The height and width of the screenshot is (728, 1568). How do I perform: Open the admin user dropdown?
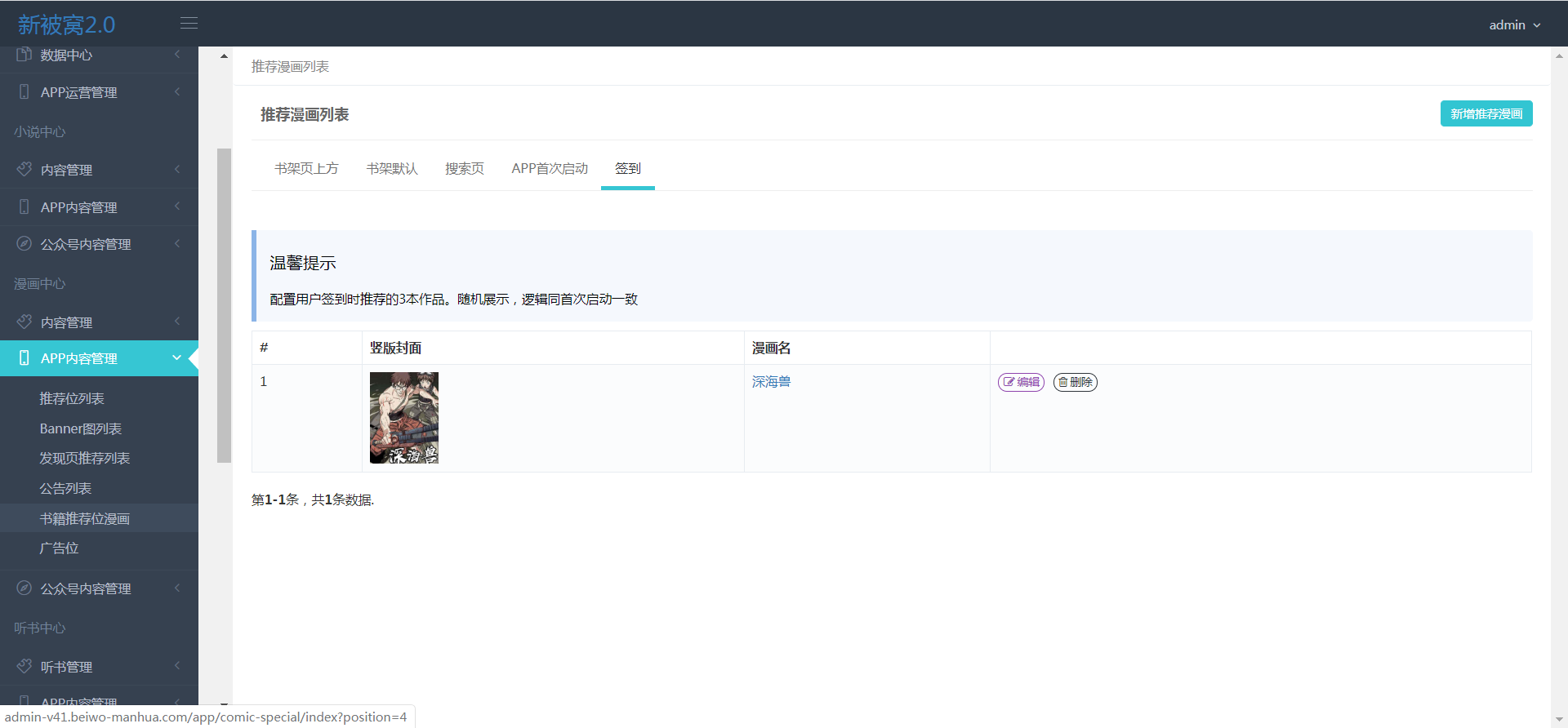tap(1514, 25)
